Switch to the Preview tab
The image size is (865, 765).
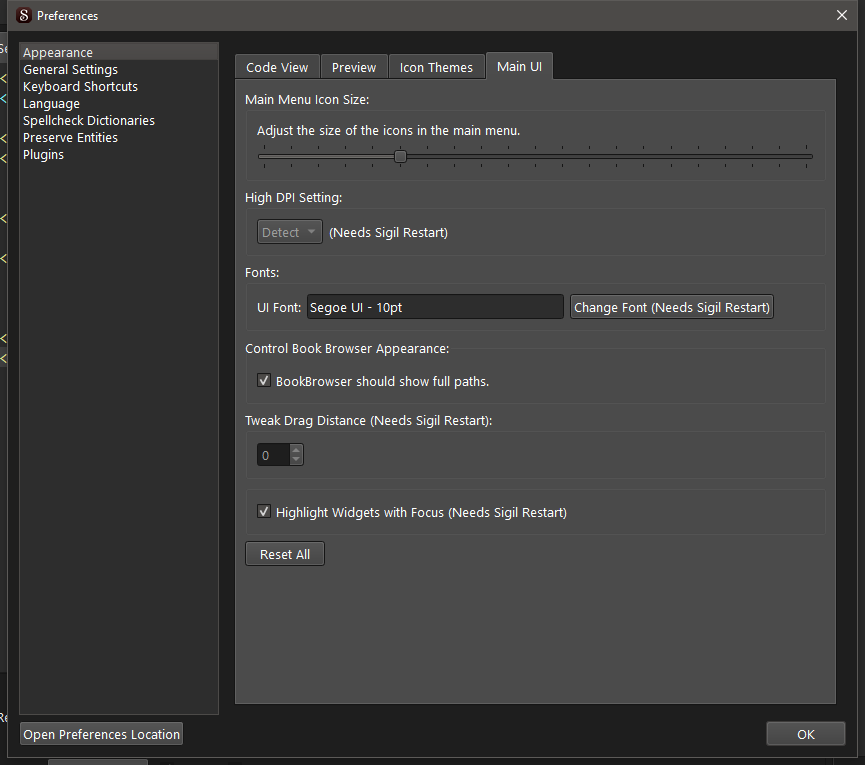(x=354, y=67)
